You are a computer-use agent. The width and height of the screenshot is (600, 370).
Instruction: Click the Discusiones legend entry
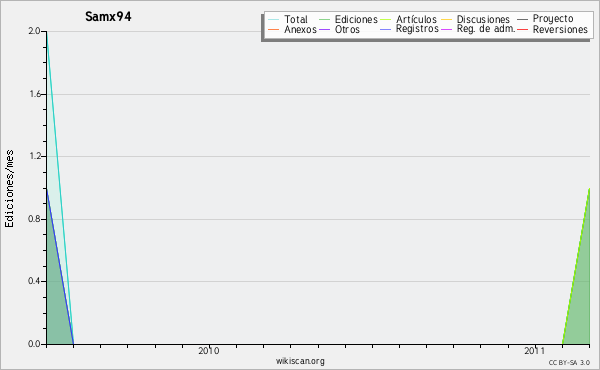tap(483, 19)
